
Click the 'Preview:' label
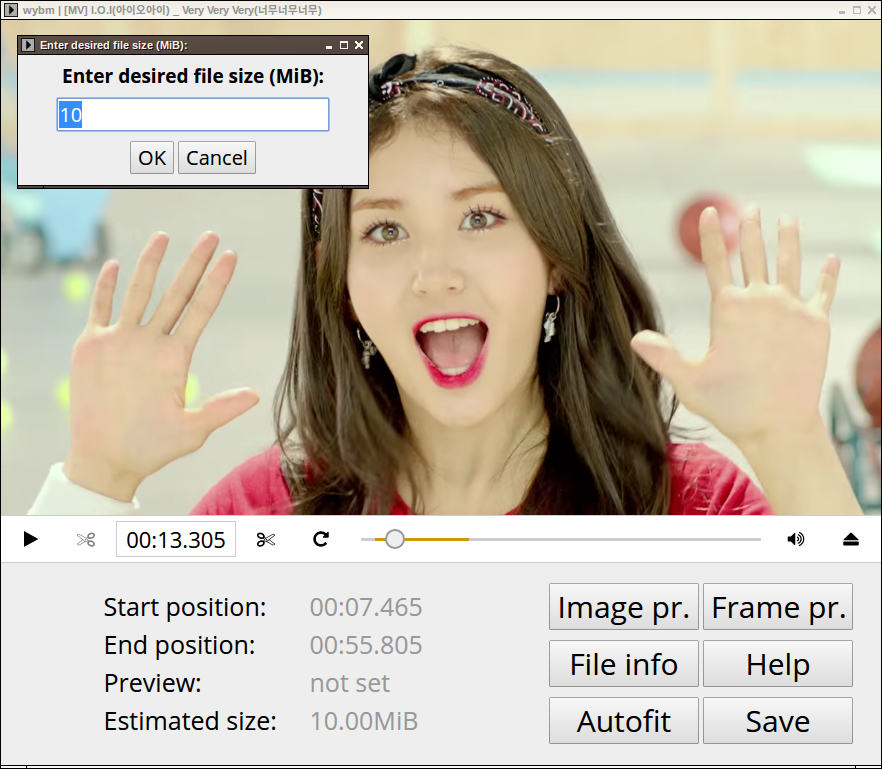(152, 683)
